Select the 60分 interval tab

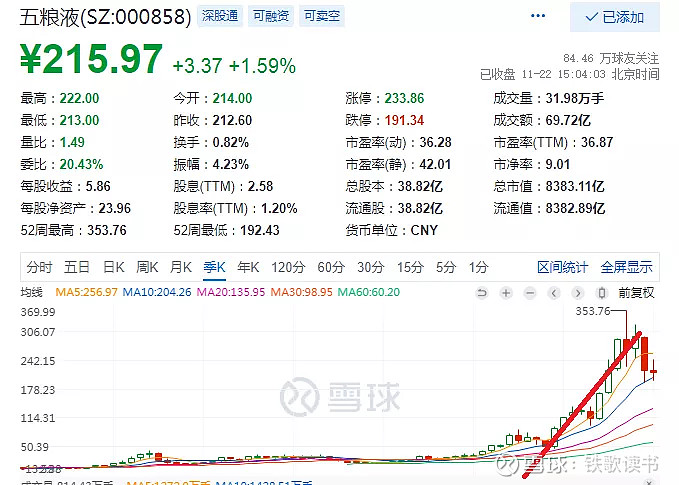[331, 267]
